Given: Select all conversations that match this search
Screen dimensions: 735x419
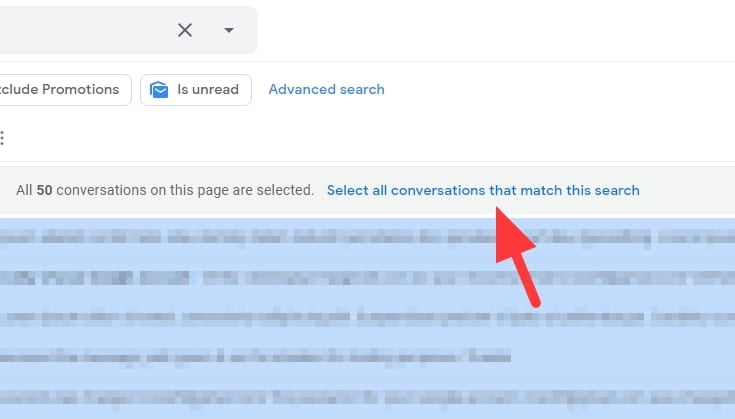Looking at the screenshot, I should 483,190.
